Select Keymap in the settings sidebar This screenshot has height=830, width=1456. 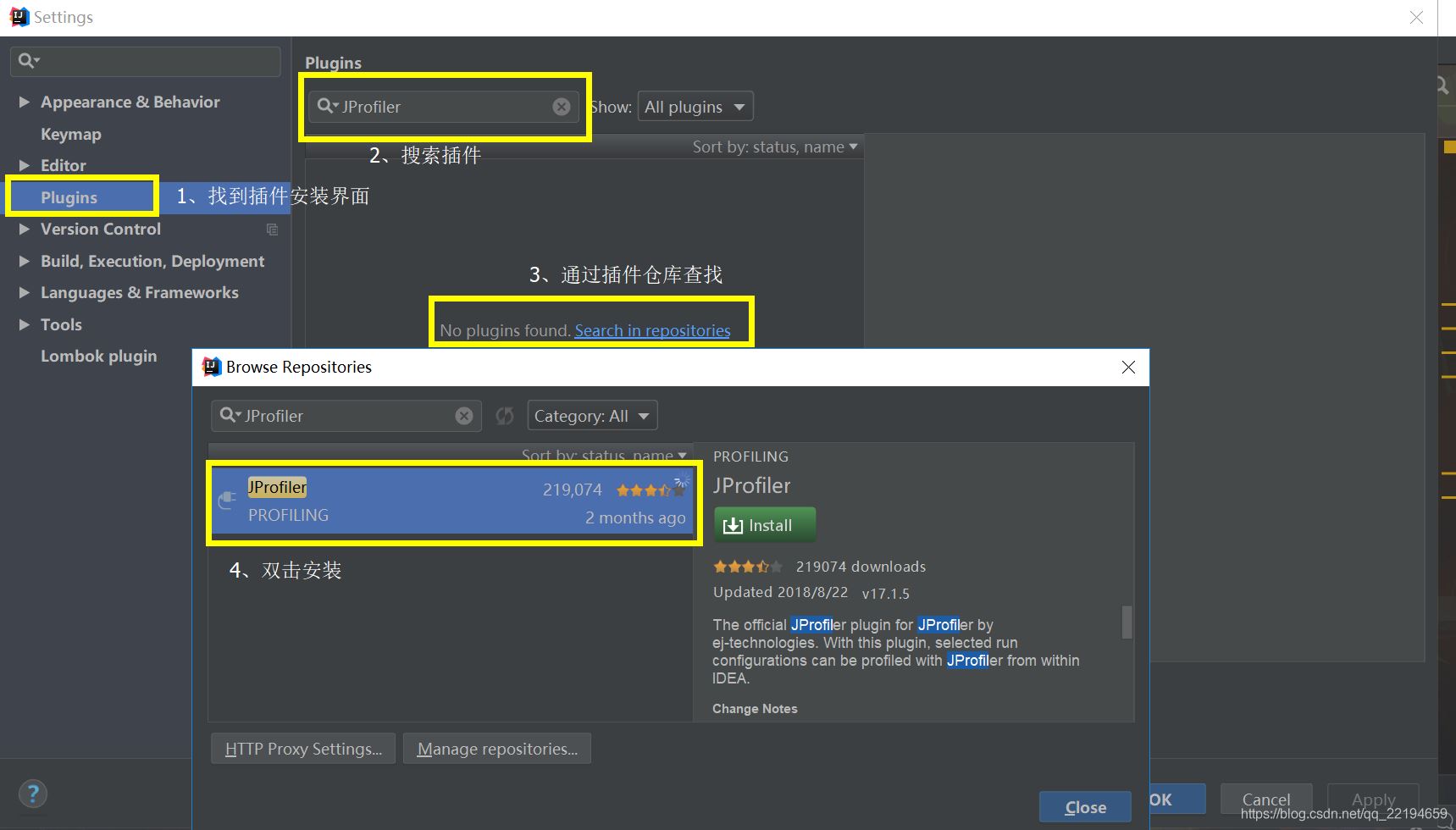71,134
